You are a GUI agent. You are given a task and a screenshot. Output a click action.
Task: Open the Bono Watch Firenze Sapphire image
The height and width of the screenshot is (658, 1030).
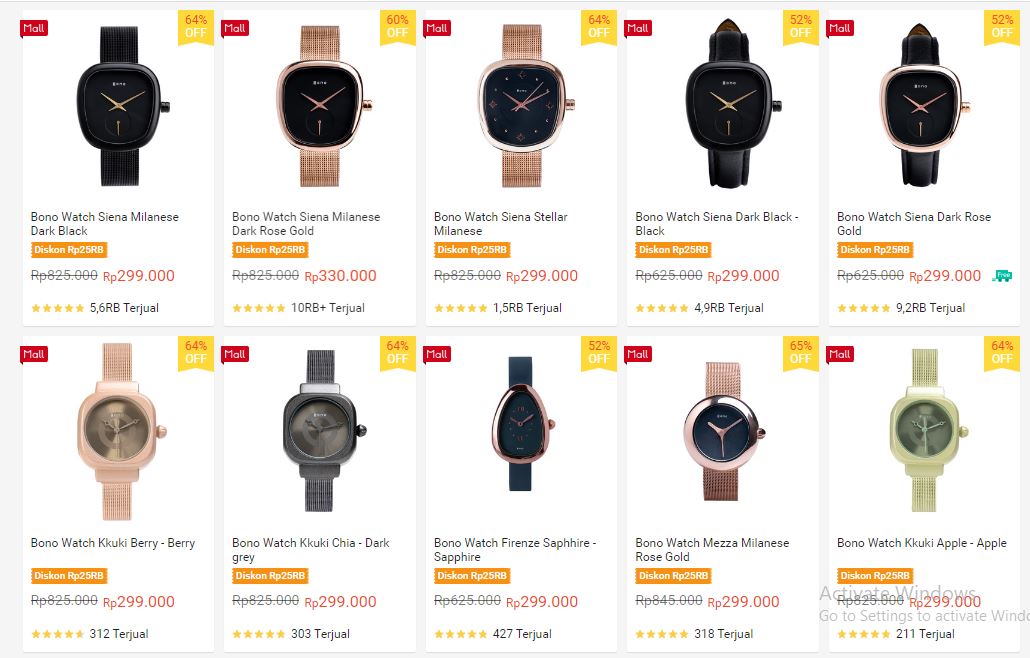(x=521, y=430)
